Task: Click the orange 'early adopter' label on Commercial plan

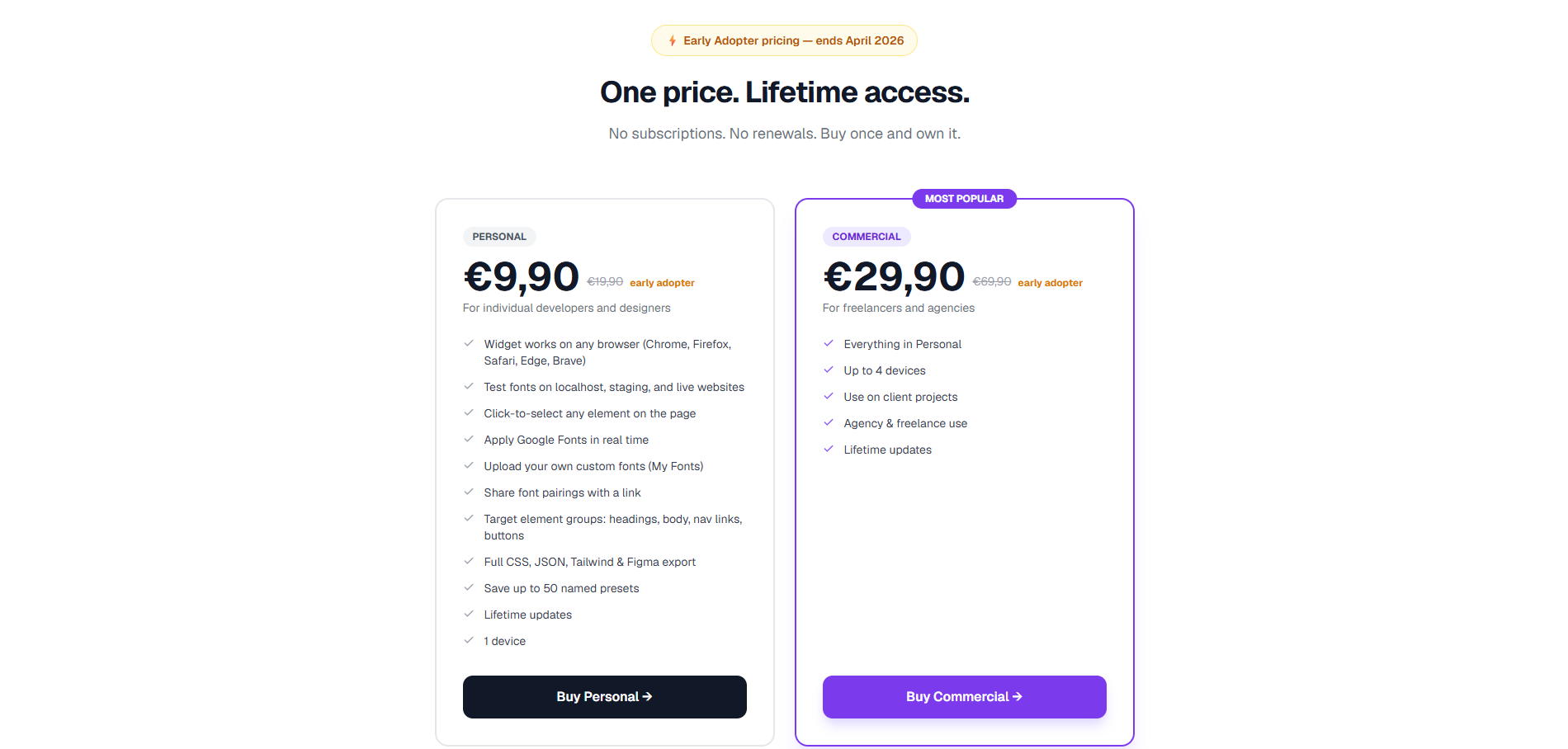Action: click(x=1049, y=282)
